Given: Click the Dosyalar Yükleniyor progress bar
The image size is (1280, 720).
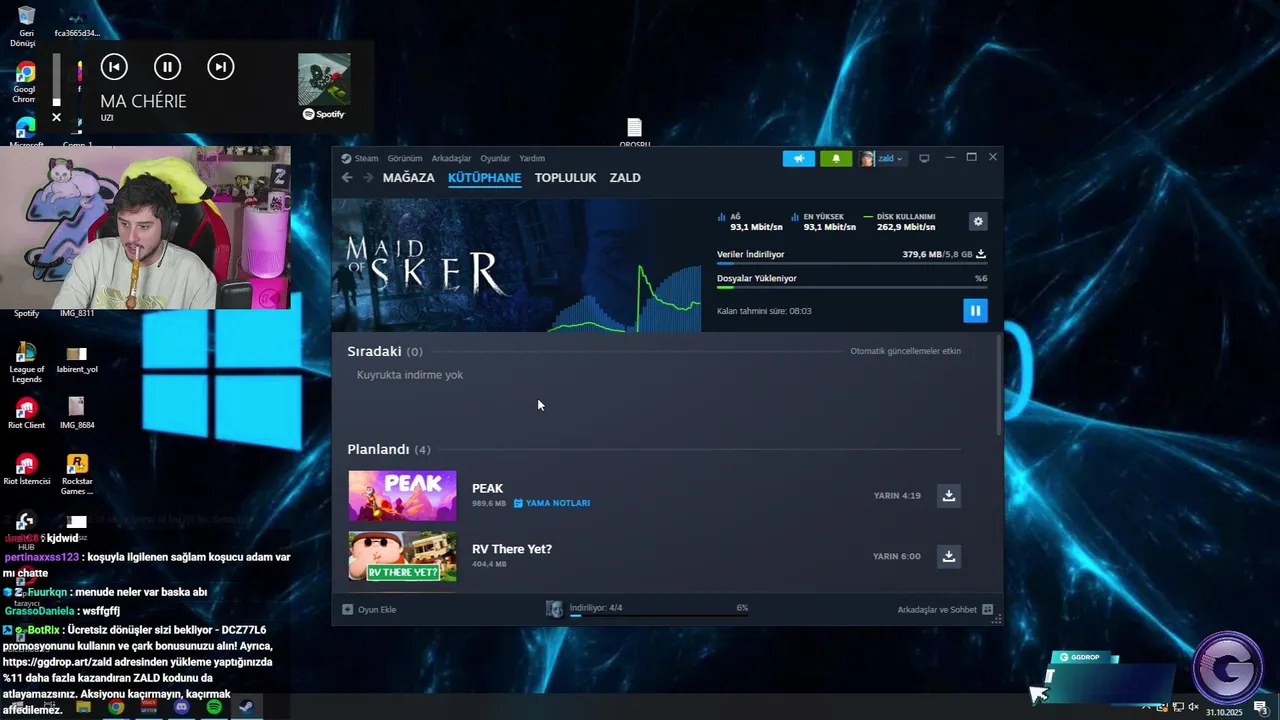Looking at the screenshot, I should point(851,288).
